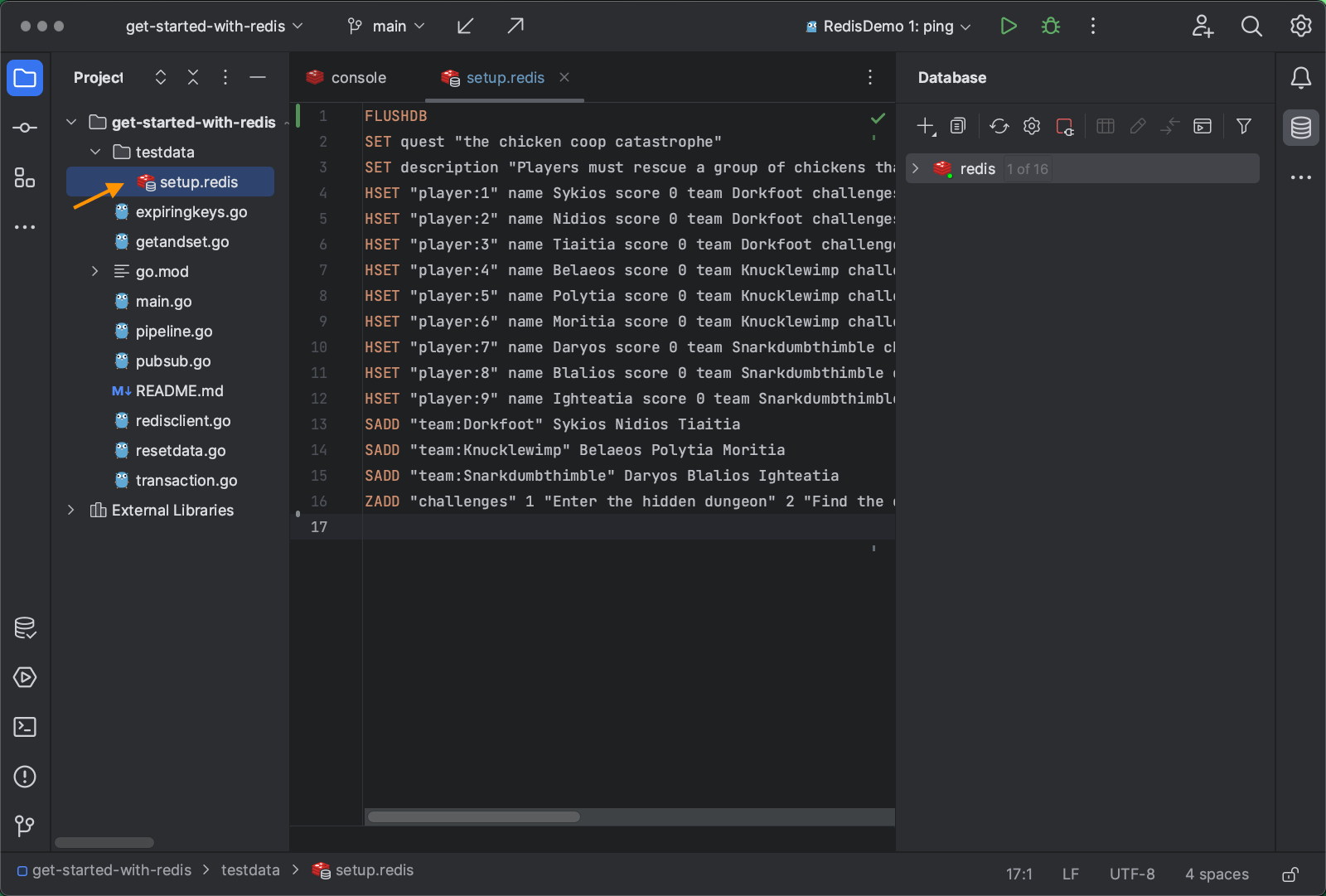
Task: Open the Problems tool window
Action: 25,777
